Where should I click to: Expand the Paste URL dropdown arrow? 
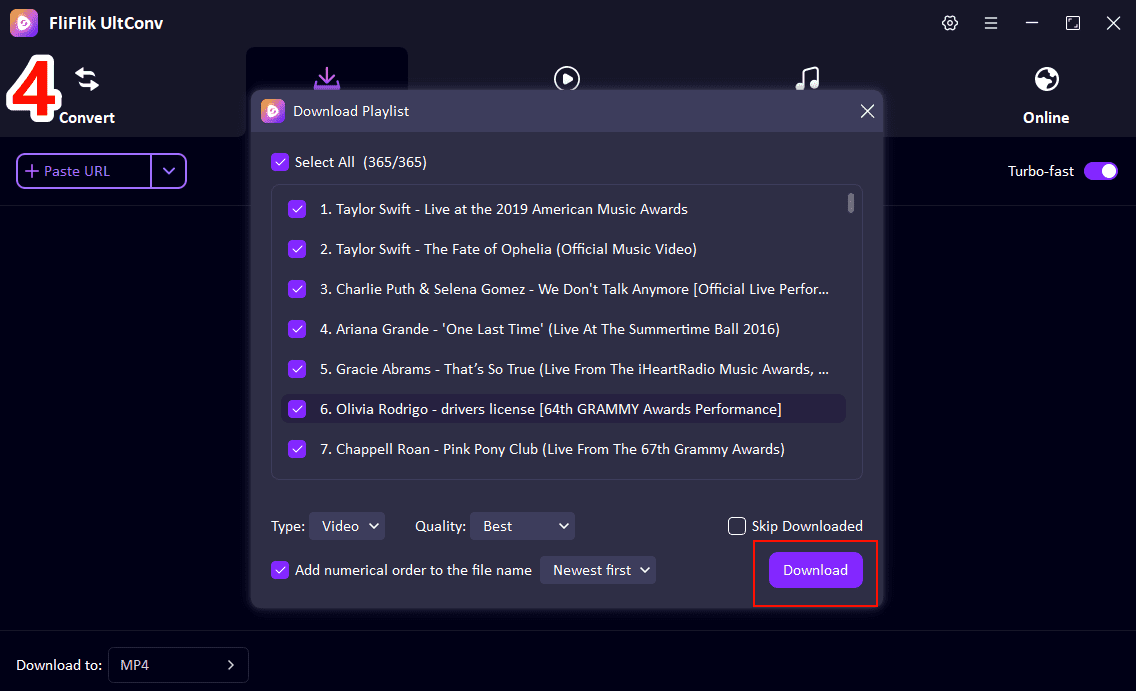[168, 171]
